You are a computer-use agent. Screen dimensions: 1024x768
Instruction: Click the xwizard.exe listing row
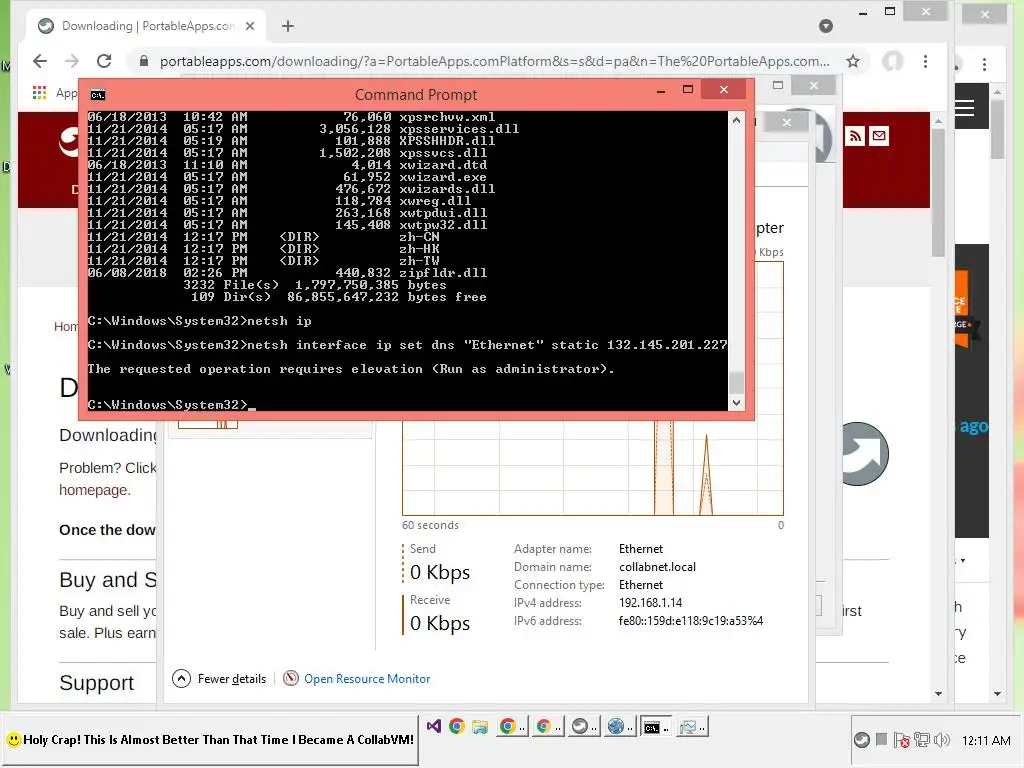[287, 177]
